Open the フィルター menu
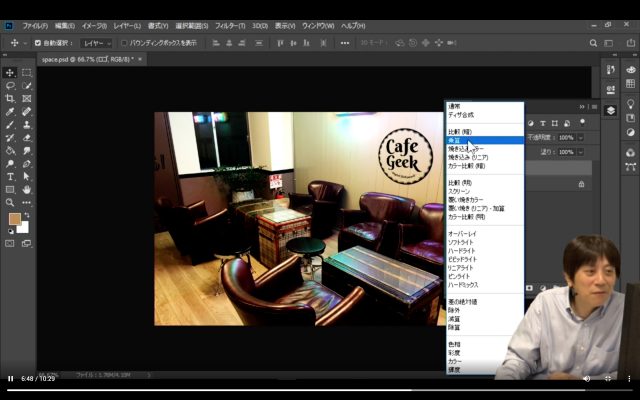Viewport: 640px width, 400px height. click(229, 25)
